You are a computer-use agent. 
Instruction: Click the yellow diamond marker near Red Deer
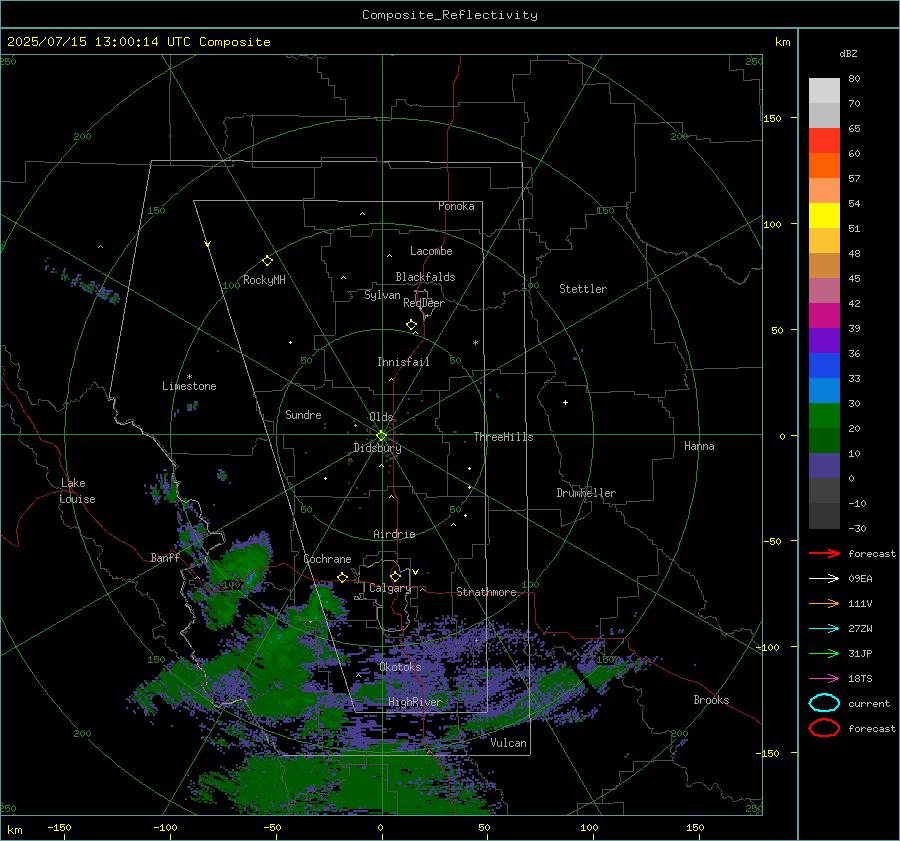click(411, 325)
